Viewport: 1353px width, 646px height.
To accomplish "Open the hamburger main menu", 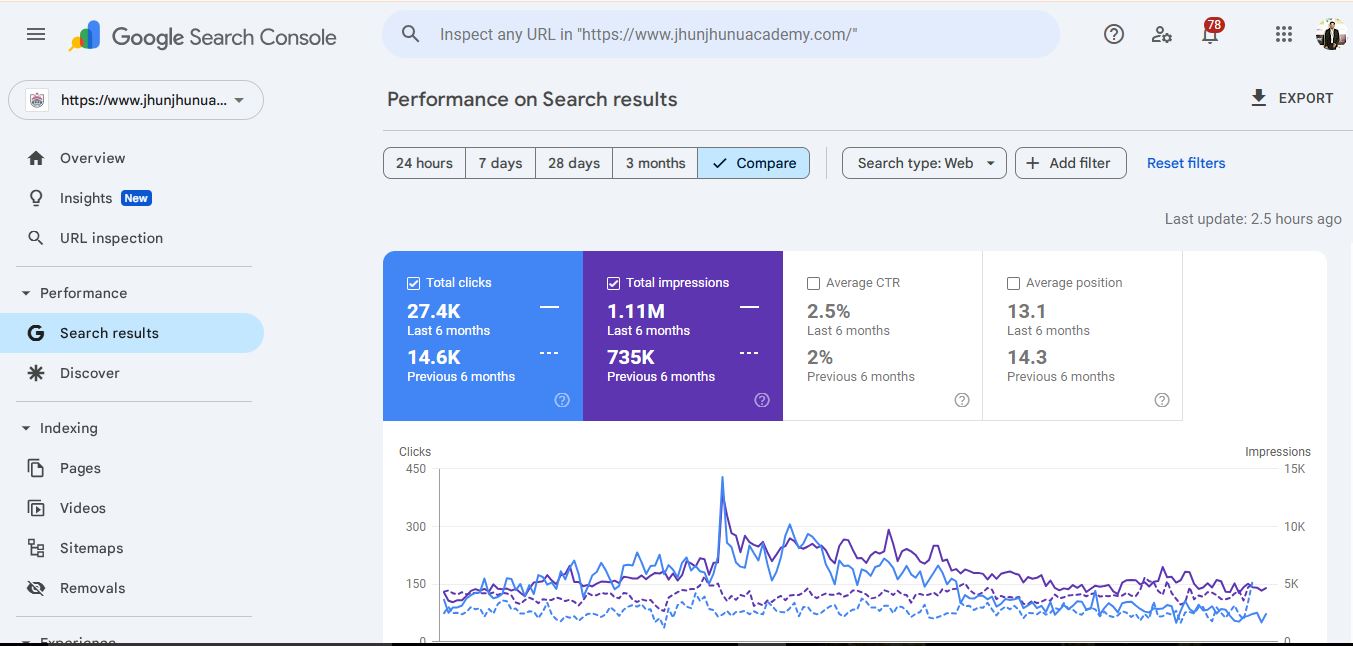I will coord(36,34).
